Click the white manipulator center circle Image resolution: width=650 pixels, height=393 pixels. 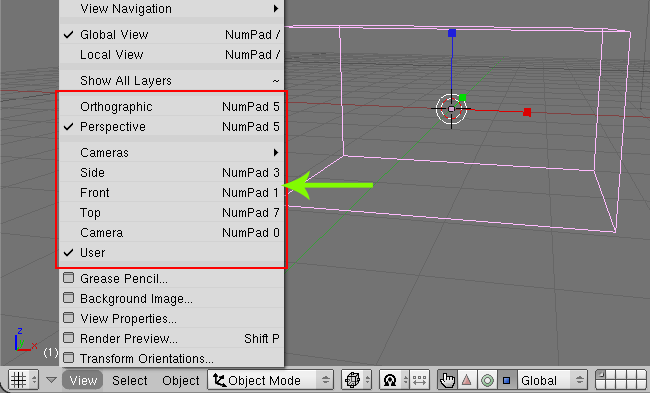[x=451, y=109]
